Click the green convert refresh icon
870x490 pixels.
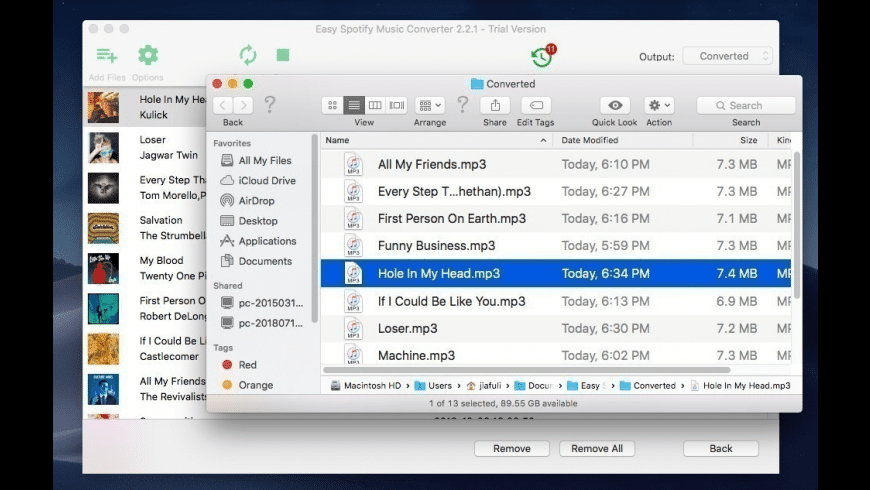point(247,55)
